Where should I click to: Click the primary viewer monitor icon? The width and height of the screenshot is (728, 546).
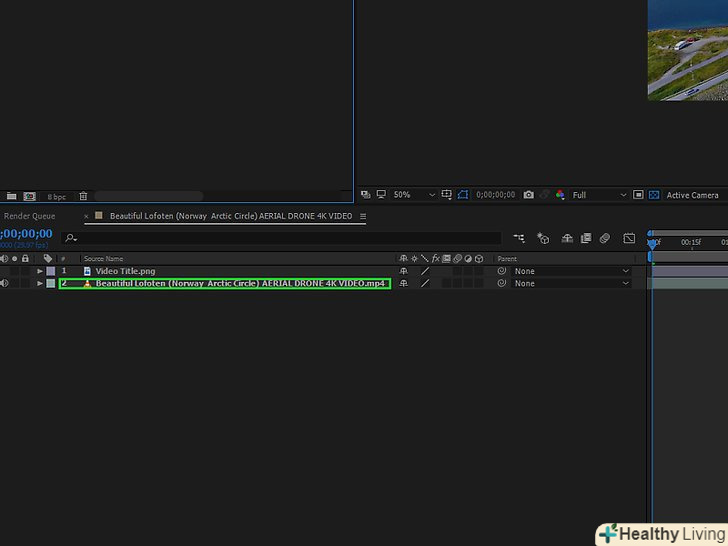(381, 195)
